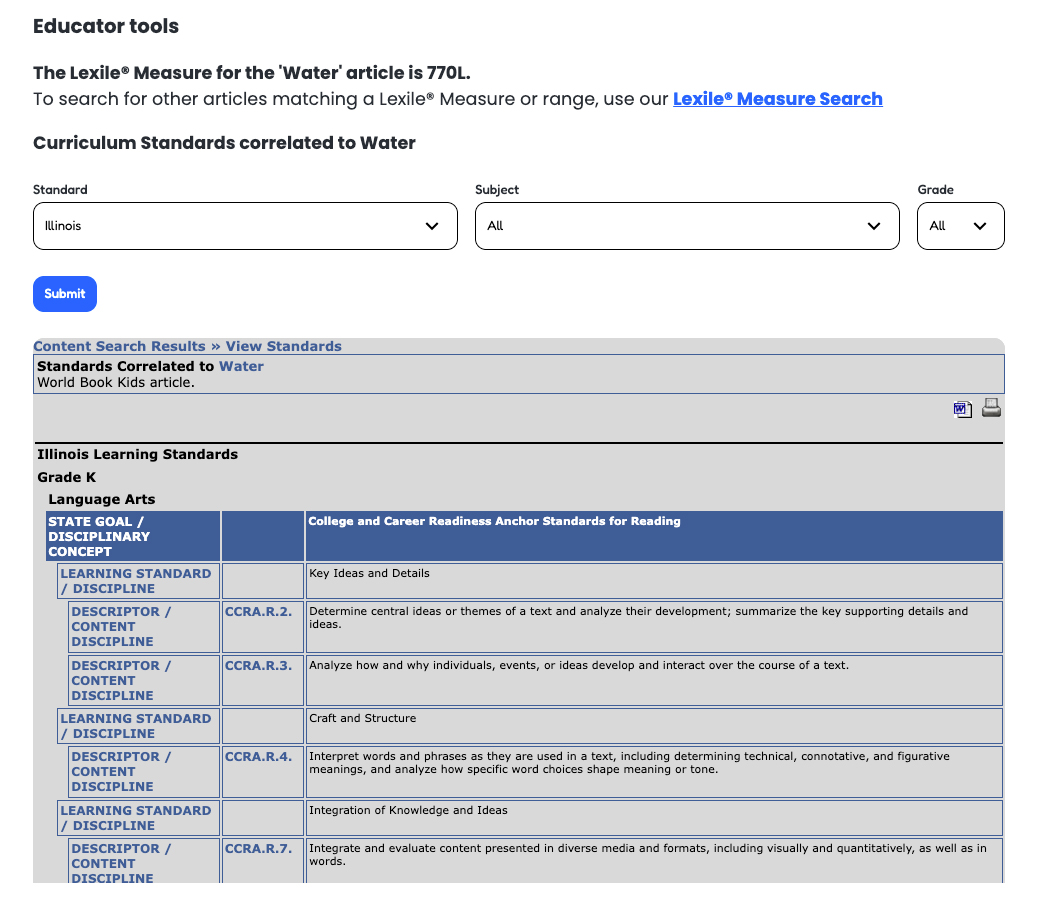Click DESCRIPTOR label in the CCRA.R.4. row
The image size is (1040, 898).
(144, 771)
